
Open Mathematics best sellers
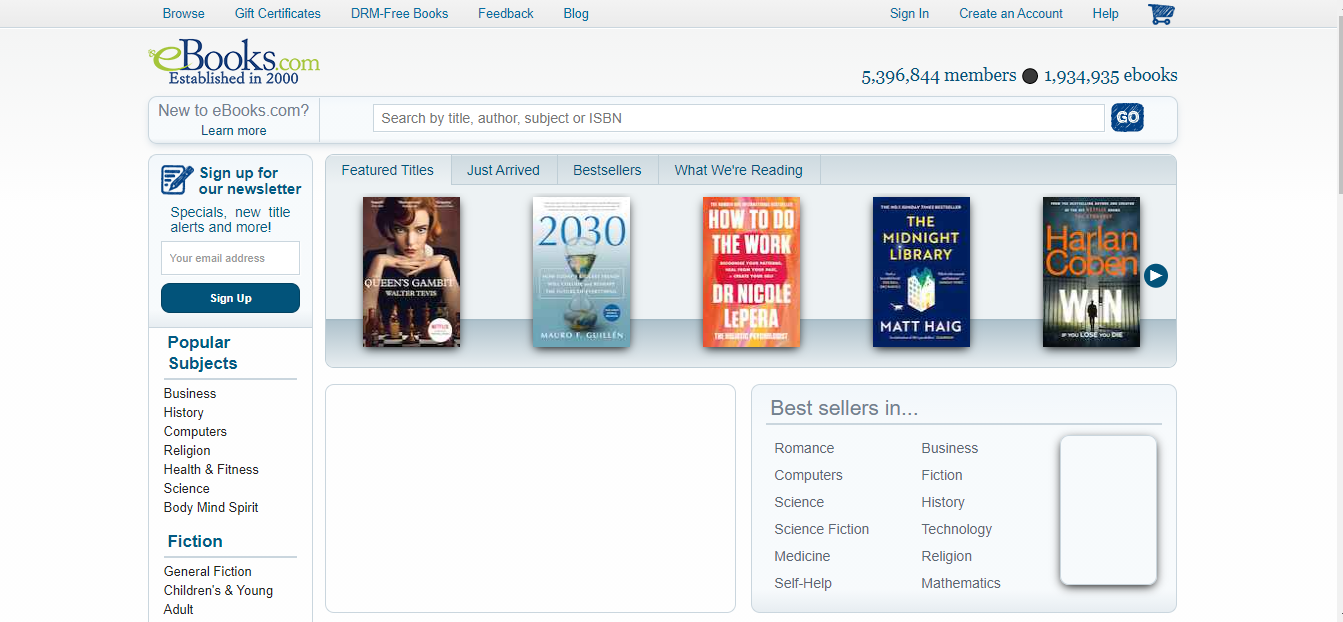[961, 583]
